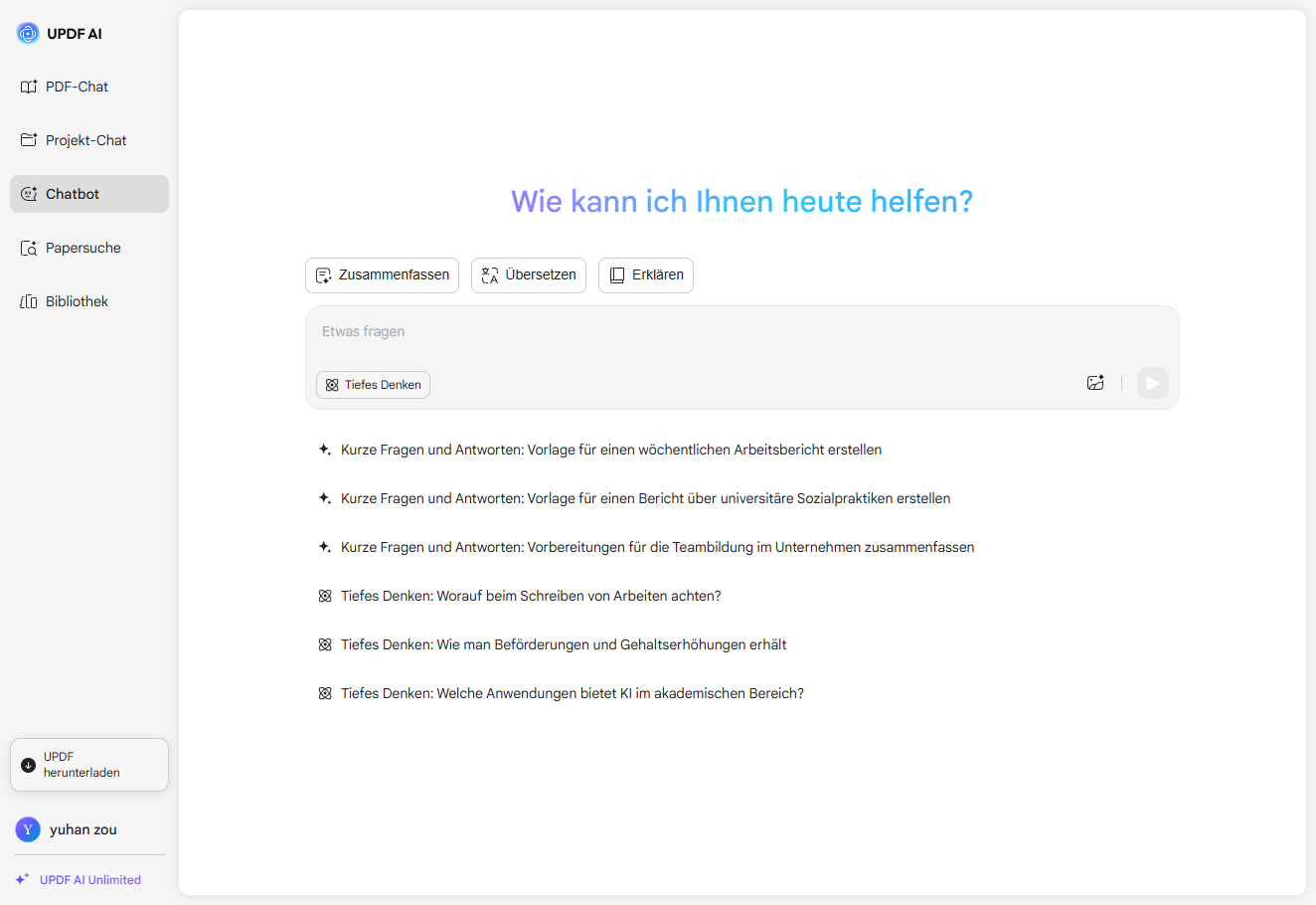Click the Chatbot face icon
The image size is (1316, 905).
point(29,194)
